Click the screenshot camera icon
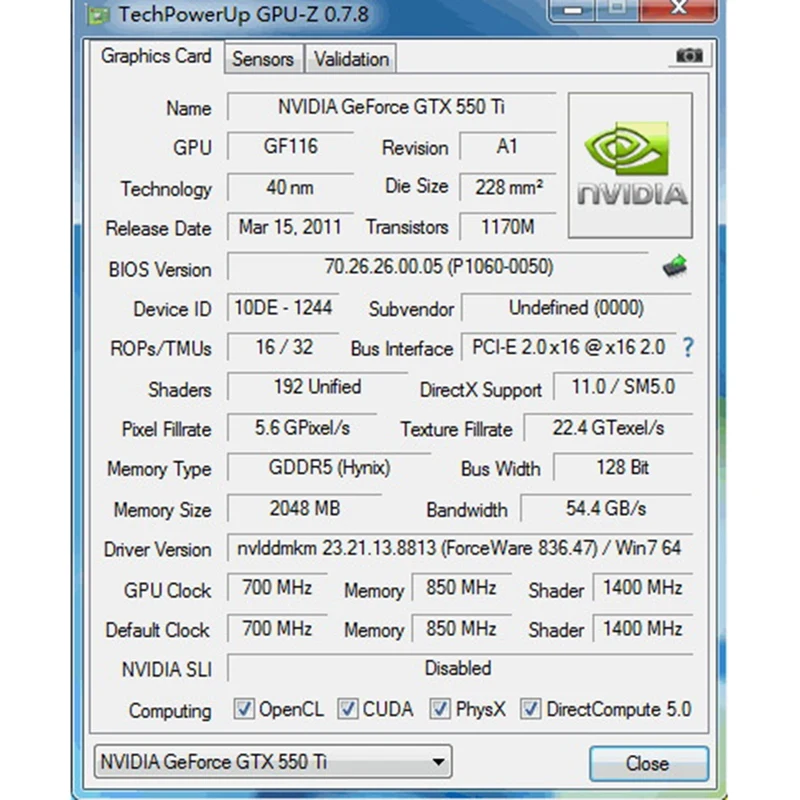Image resolution: width=800 pixels, height=800 pixels. tap(689, 55)
